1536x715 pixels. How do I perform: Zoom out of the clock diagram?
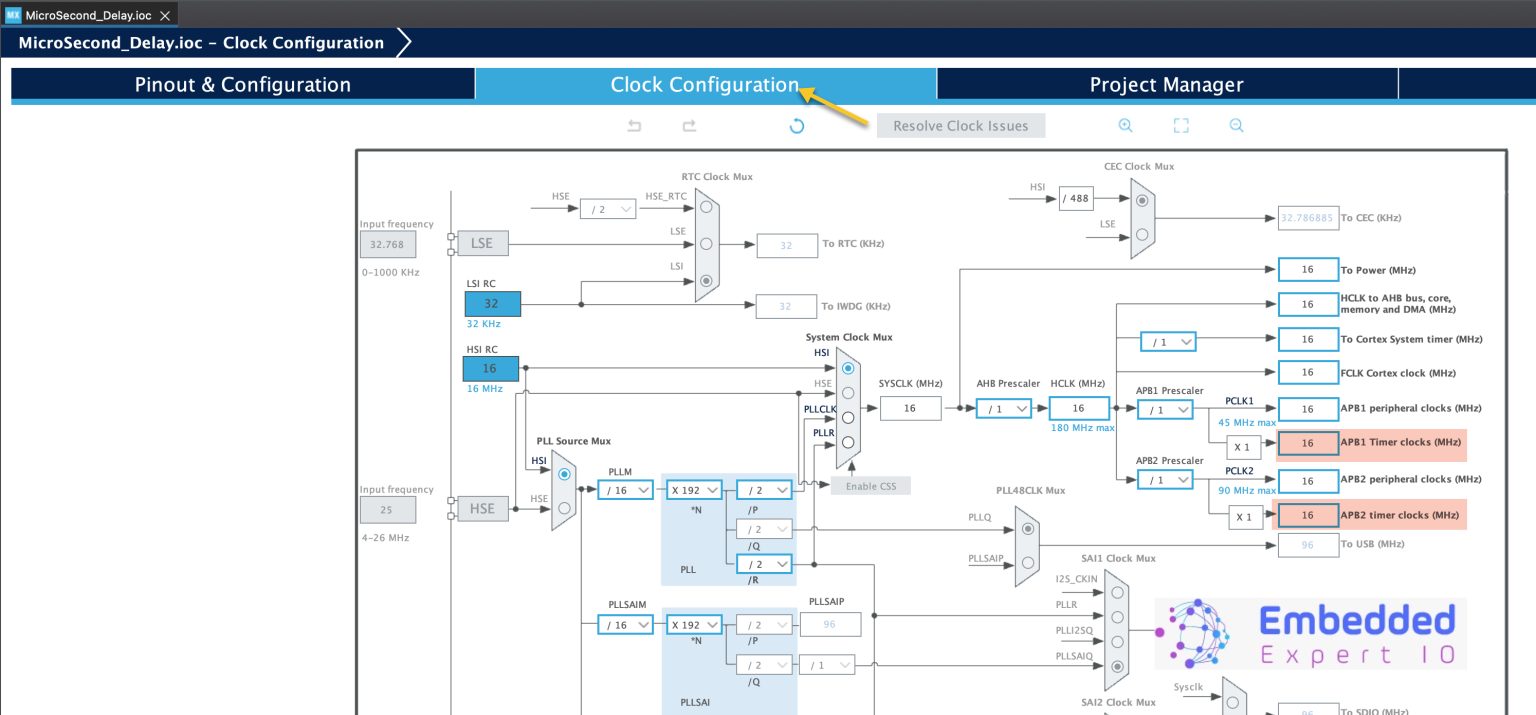point(1236,125)
